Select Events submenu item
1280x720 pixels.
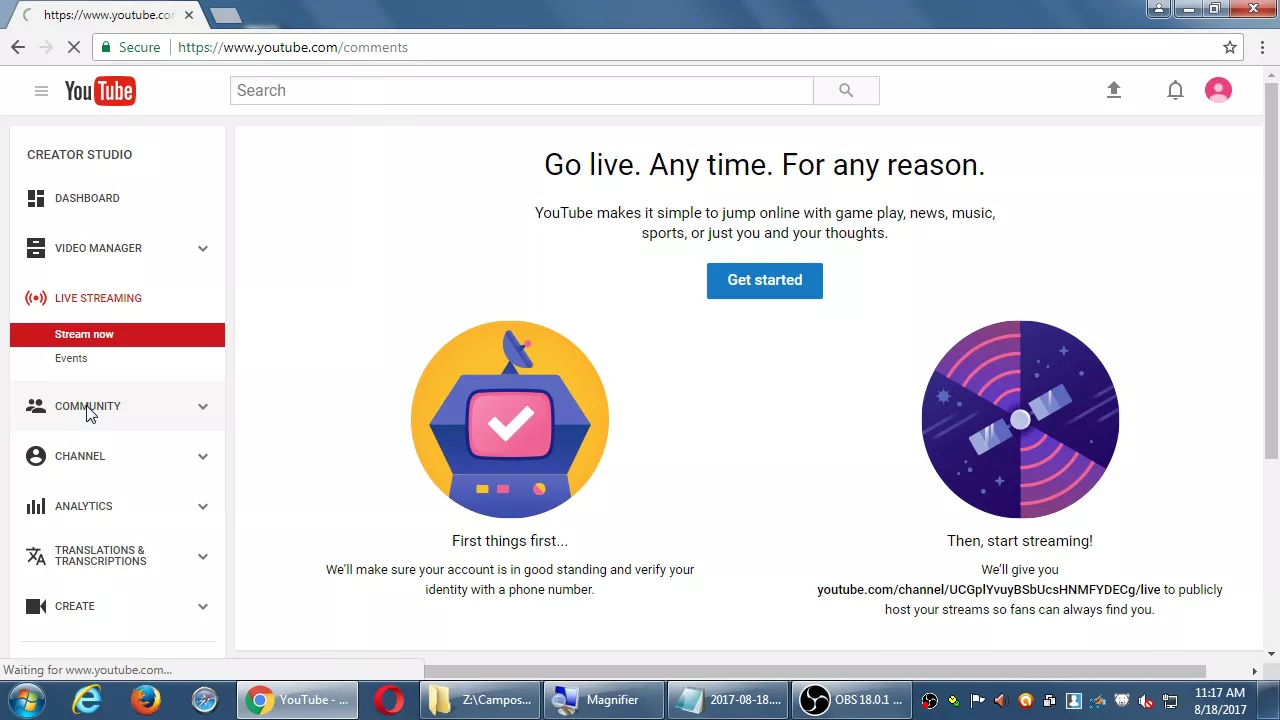[x=71, y=358]
